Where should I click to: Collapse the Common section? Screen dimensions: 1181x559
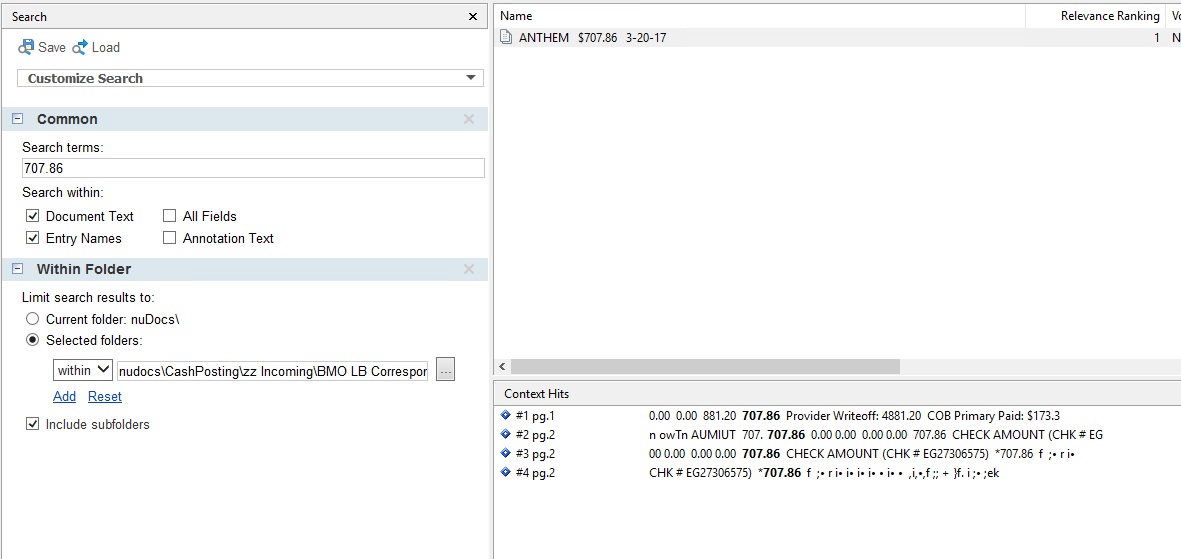tap(19, 119)
